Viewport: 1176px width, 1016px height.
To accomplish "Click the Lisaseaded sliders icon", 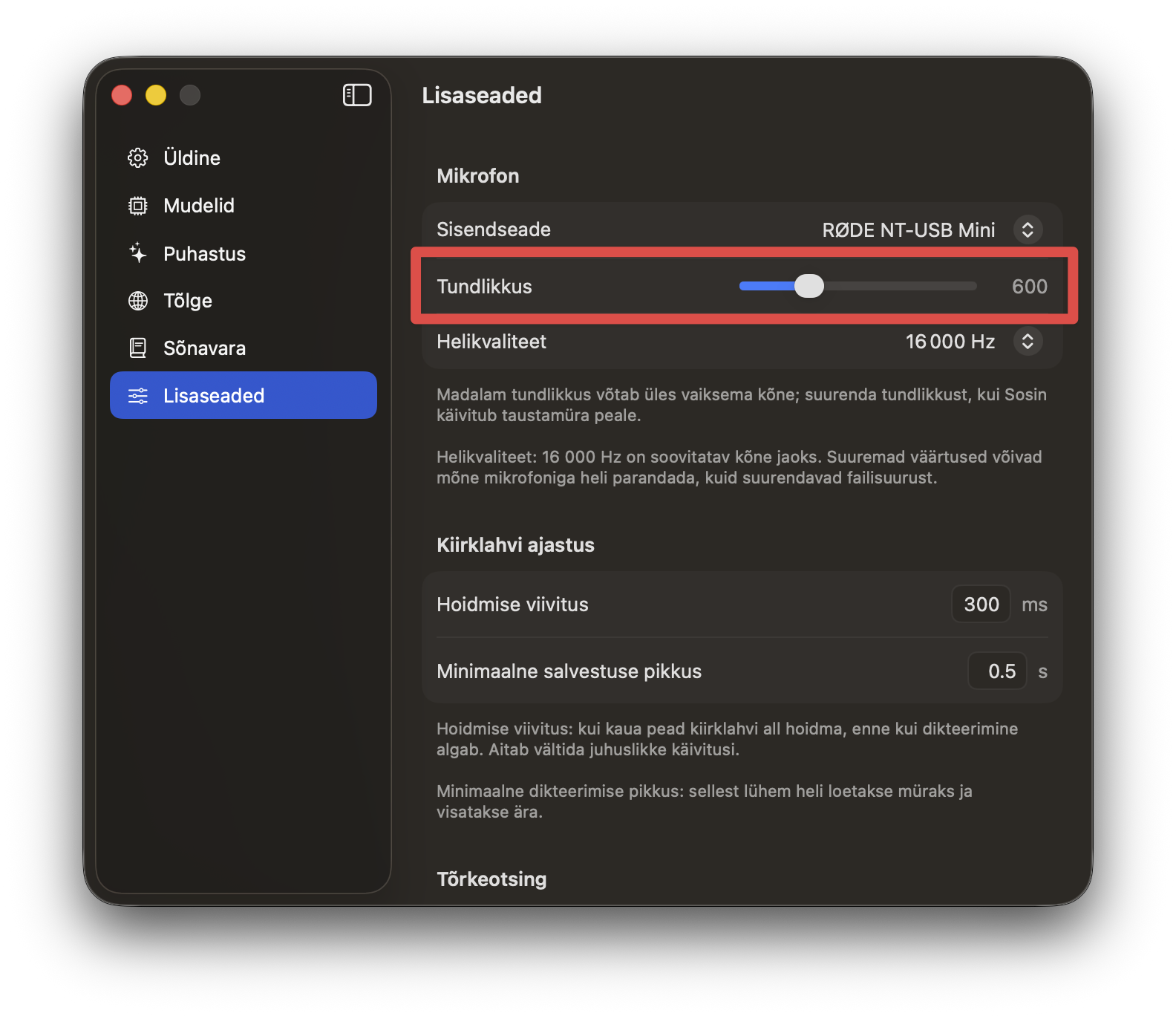I will 138,396.
